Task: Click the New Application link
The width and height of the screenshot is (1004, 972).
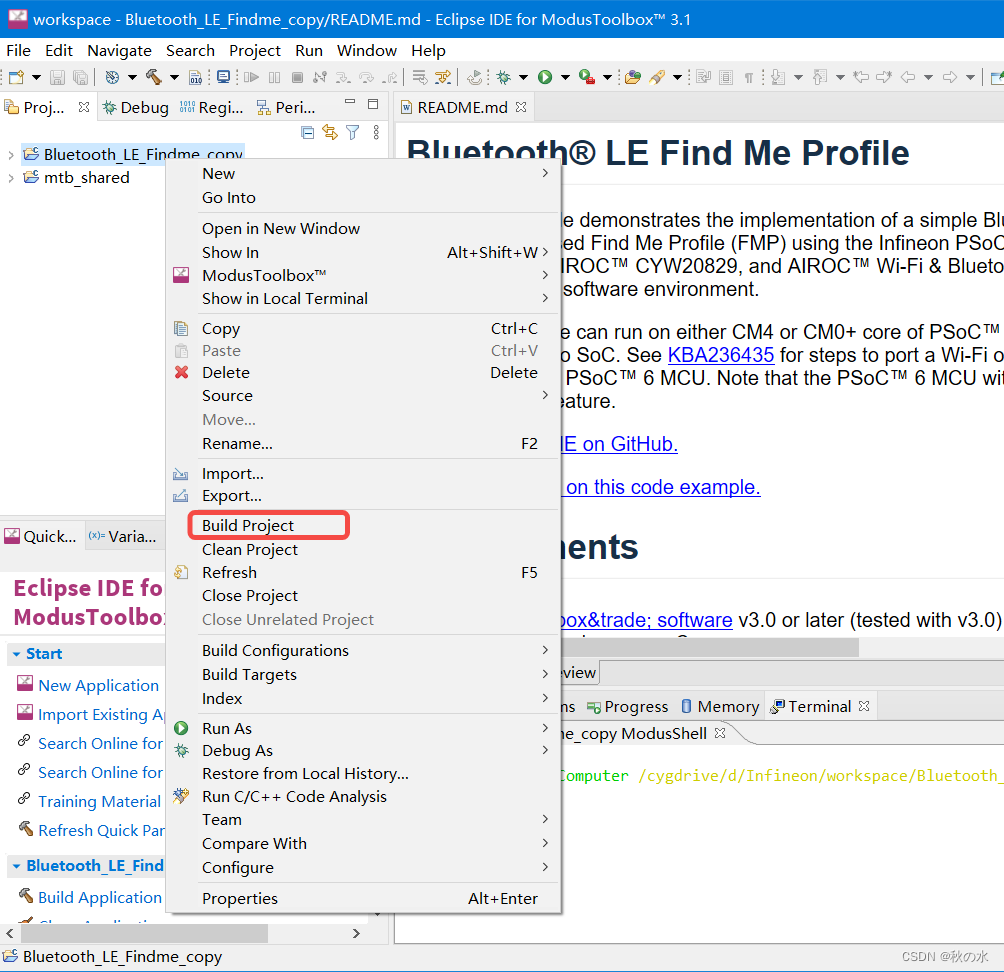Action: pyautogui.click(x=99, y=686)
